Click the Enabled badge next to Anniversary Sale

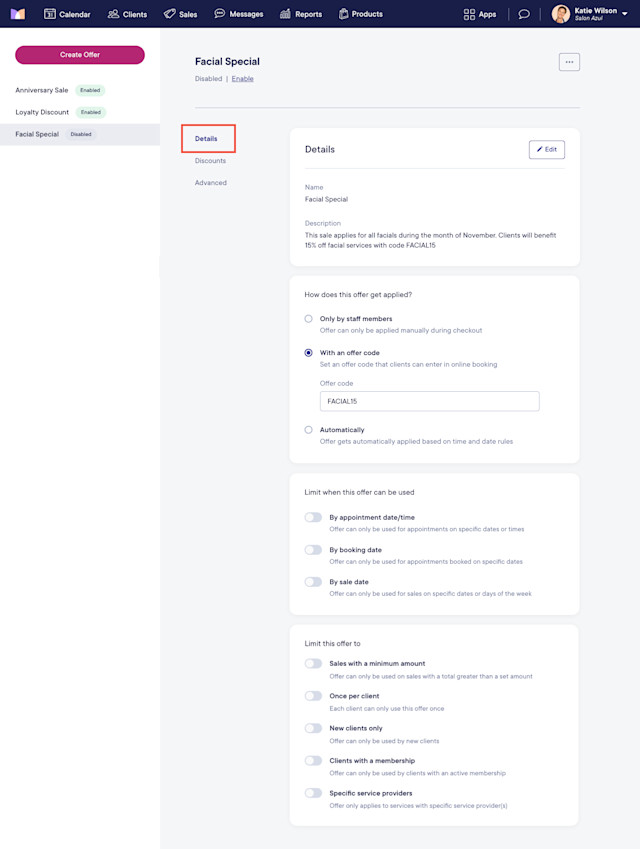90,90
